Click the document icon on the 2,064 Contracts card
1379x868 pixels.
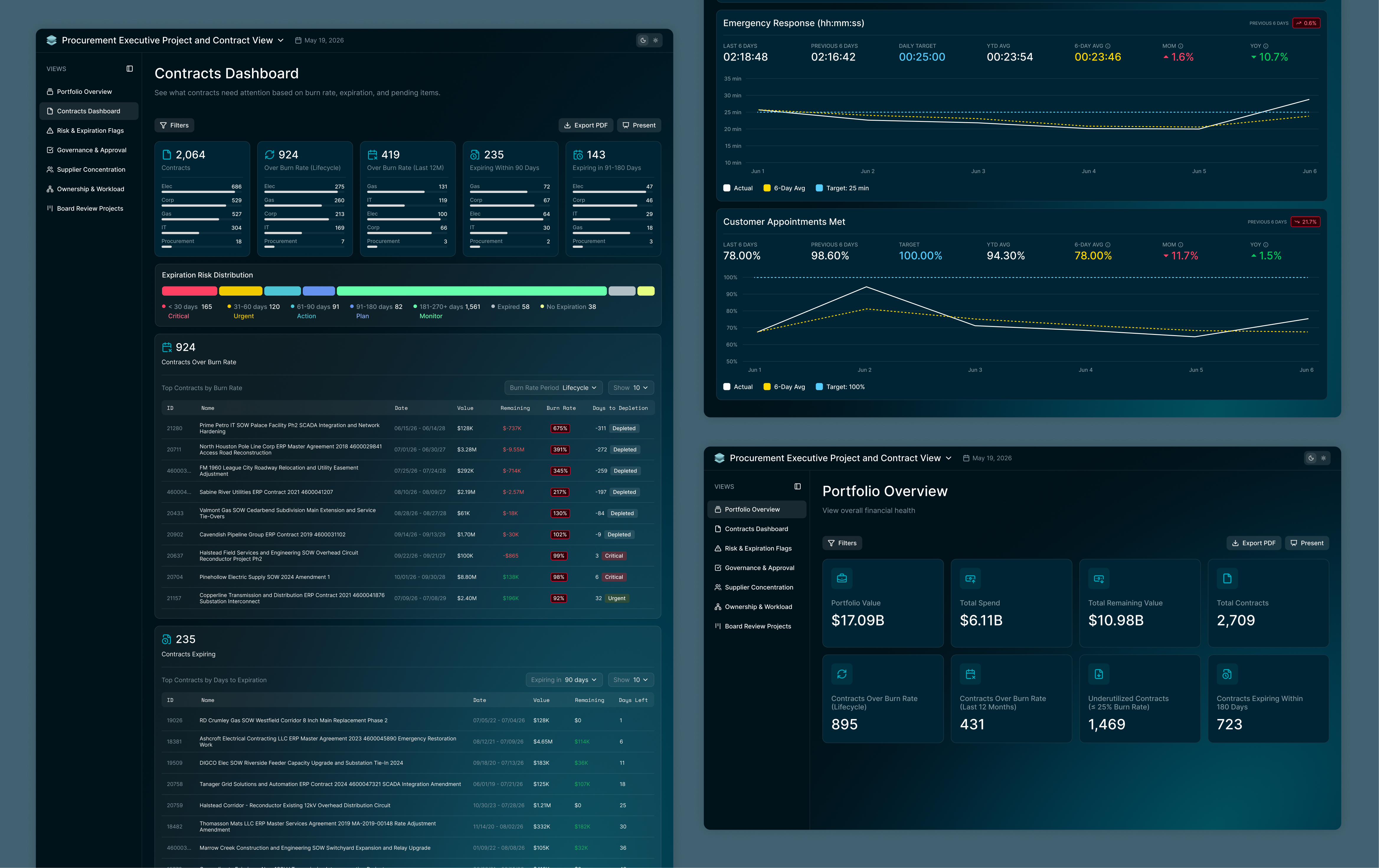click(x=167, y=155)
